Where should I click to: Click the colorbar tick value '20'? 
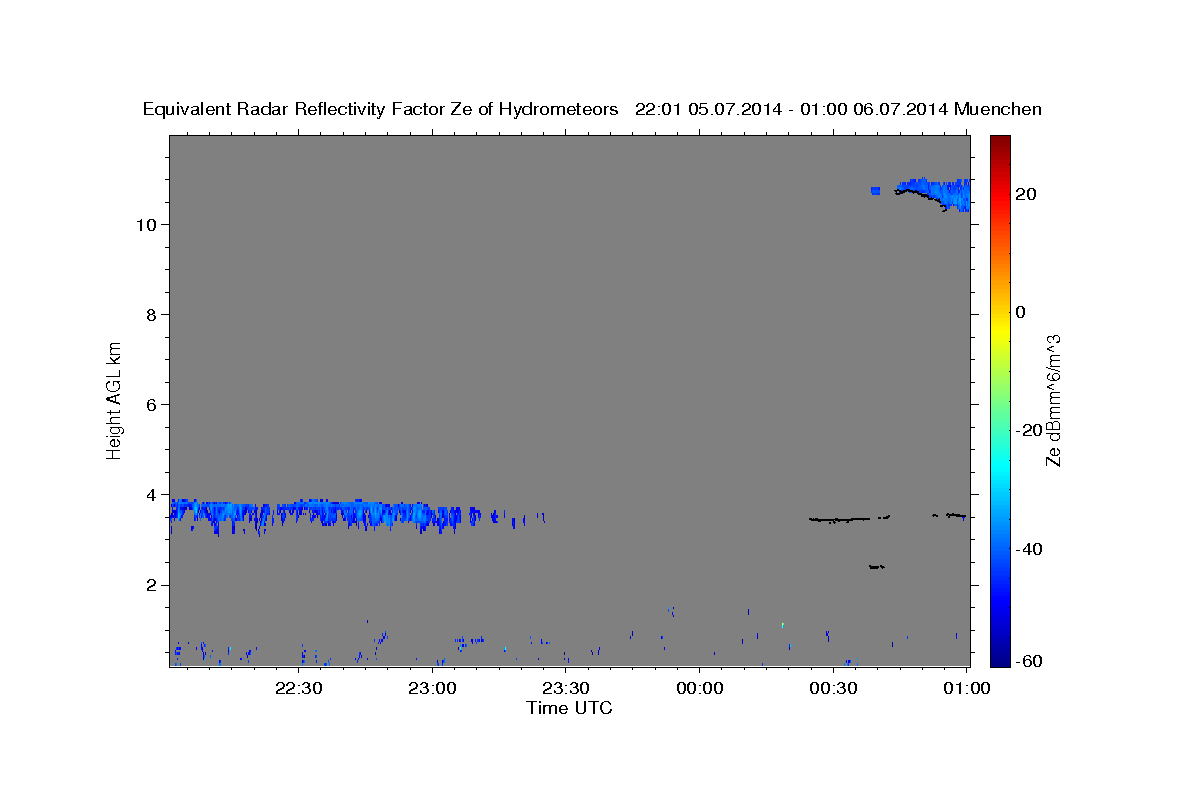tap(1026, 194)
